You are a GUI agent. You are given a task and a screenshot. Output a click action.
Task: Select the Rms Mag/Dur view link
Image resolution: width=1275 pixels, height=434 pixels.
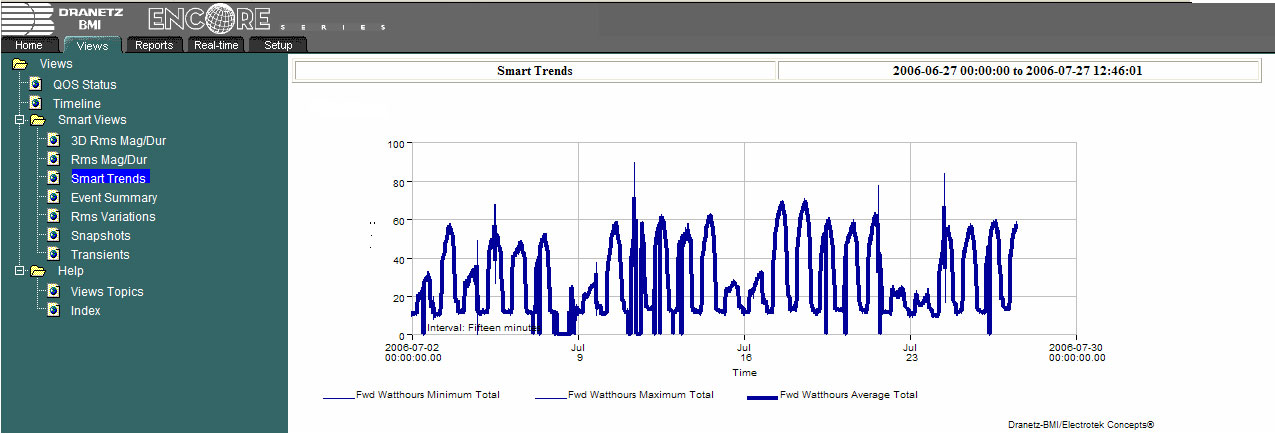[x=109, y=160]
